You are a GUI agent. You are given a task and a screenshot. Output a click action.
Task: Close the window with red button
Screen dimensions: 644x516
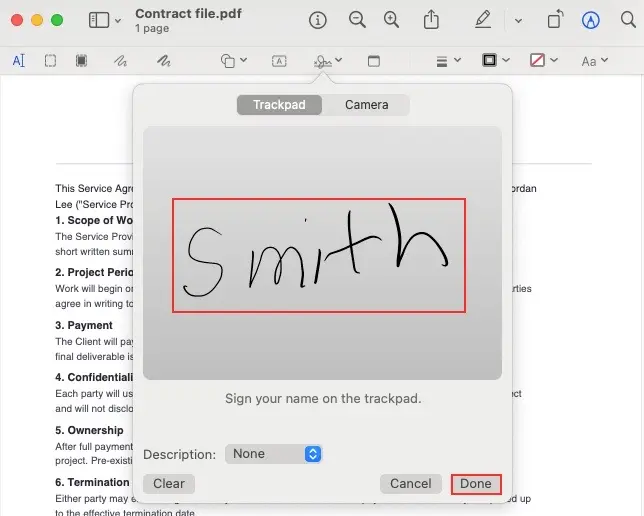tap(17, 20)
